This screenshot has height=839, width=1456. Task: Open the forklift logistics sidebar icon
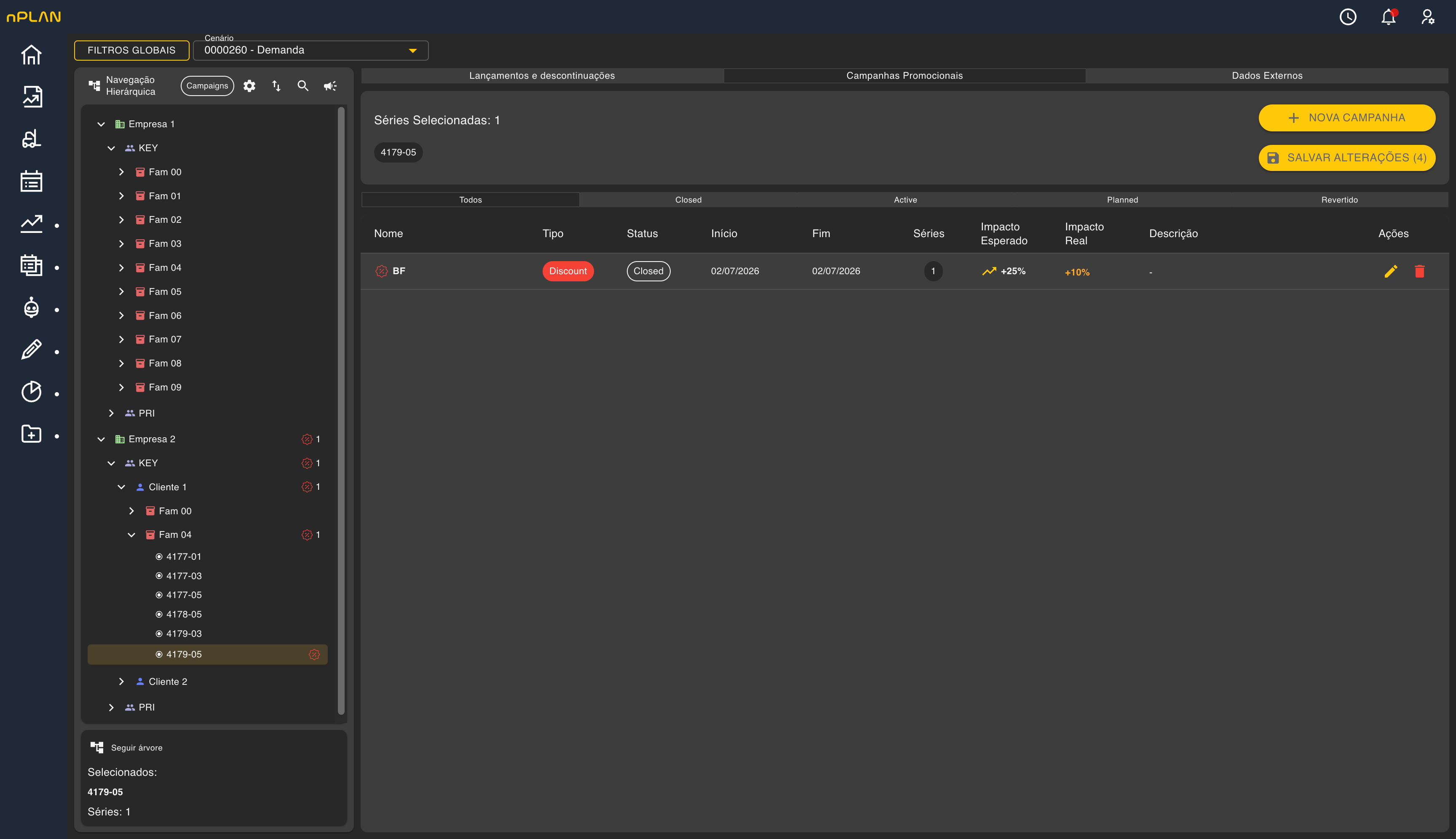click(x=31, y=139)
